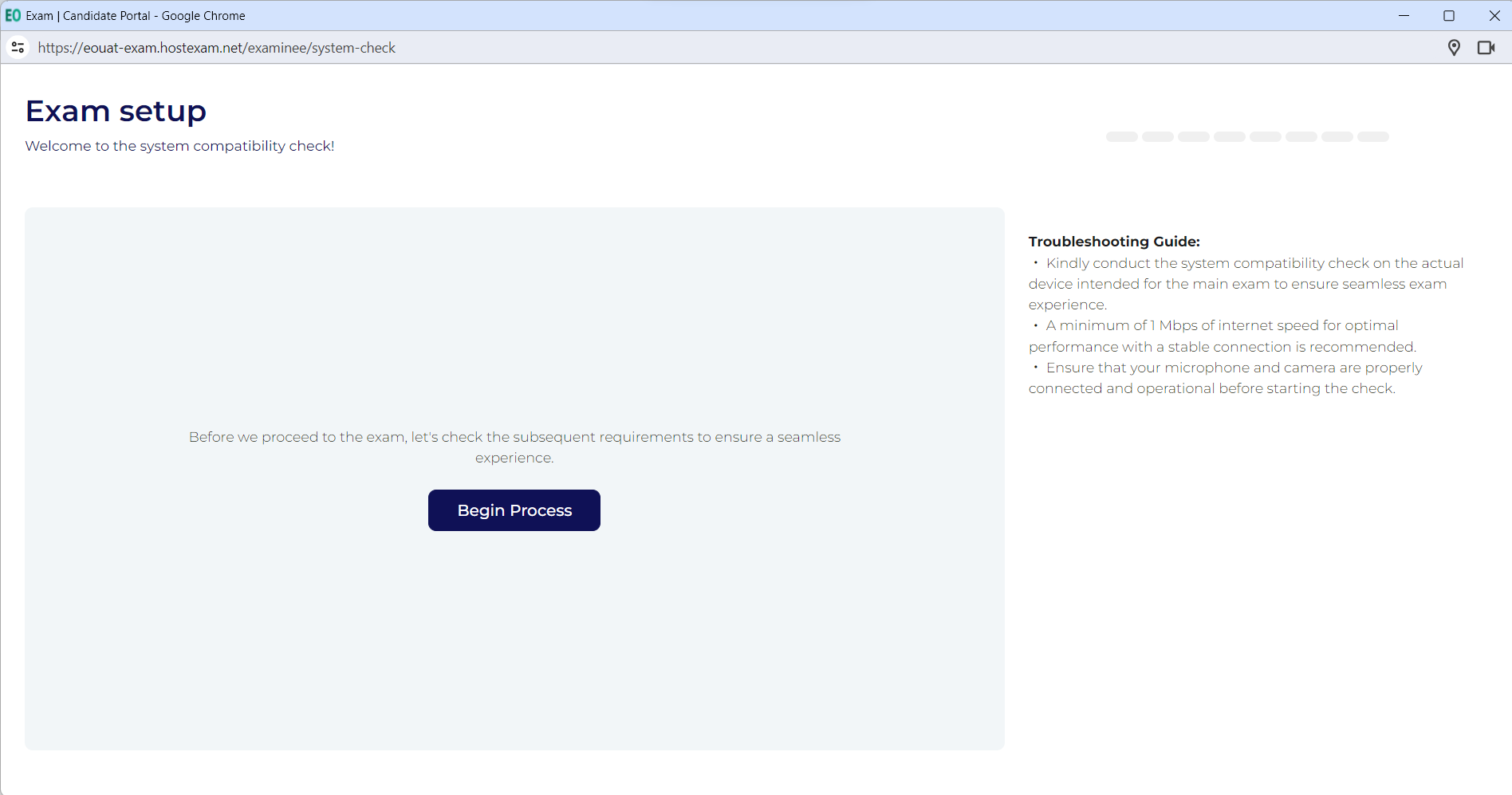Open site information icon in address bar

(18, 48)
